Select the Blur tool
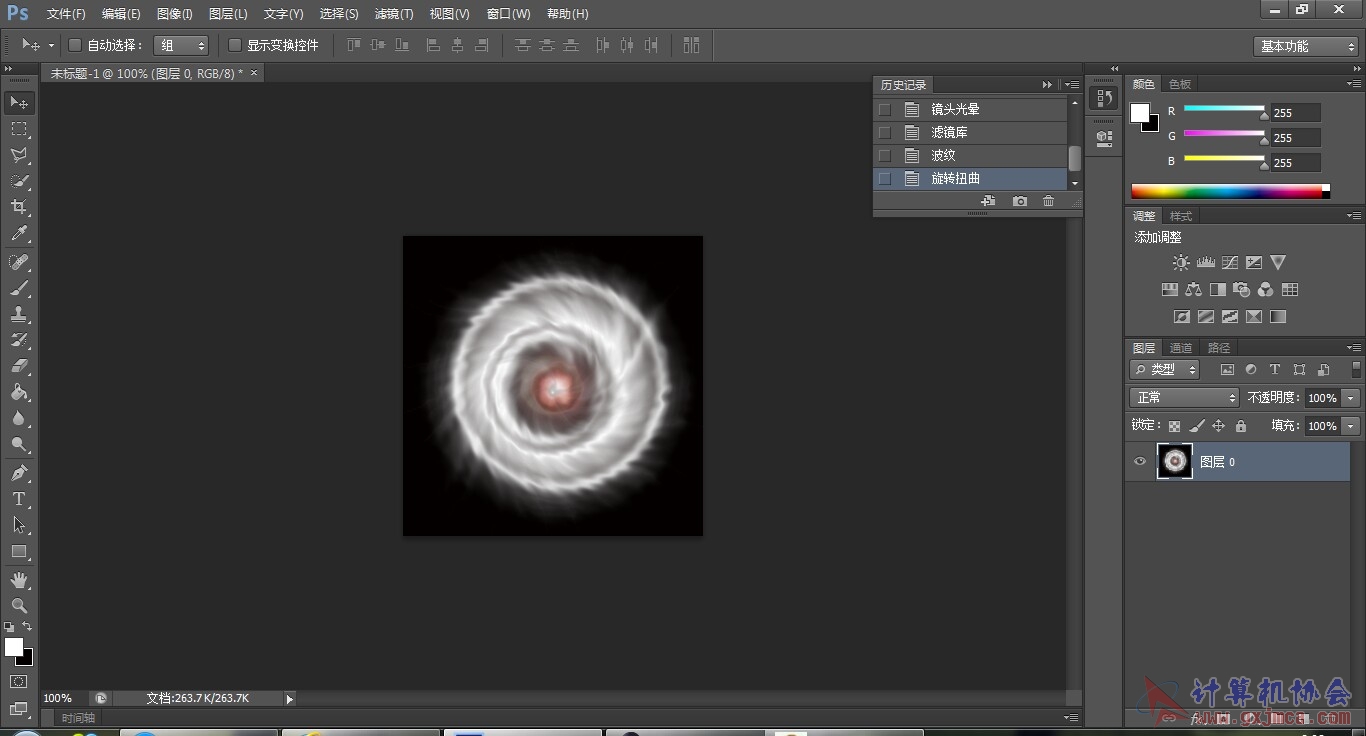This screenshot has width=1366, height=736. [x=19, y=418]
